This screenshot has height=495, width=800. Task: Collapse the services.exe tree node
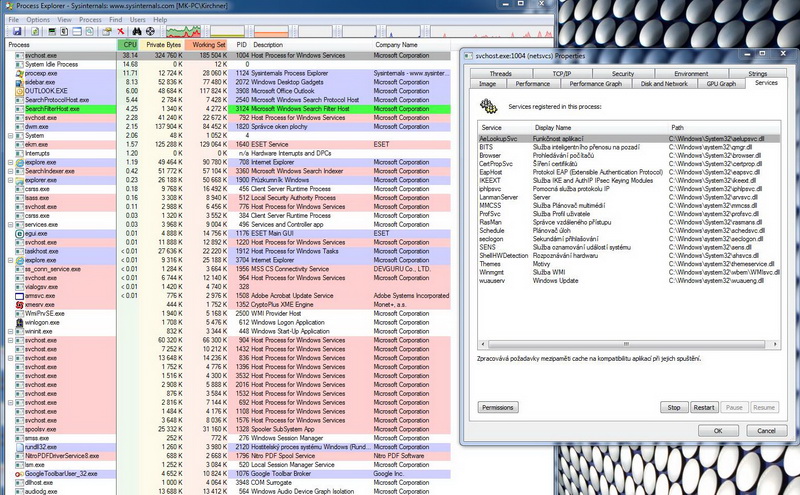click(10, 225)
